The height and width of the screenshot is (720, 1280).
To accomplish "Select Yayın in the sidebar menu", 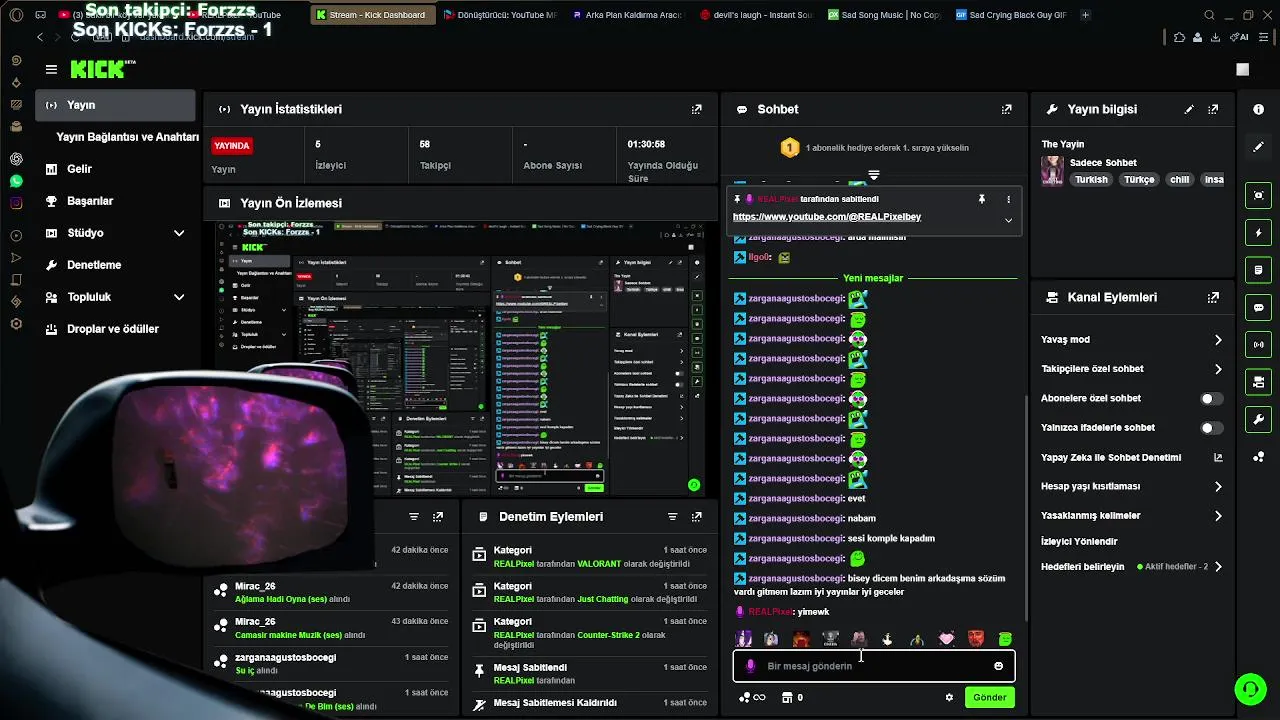I will (x=115, y=105).
